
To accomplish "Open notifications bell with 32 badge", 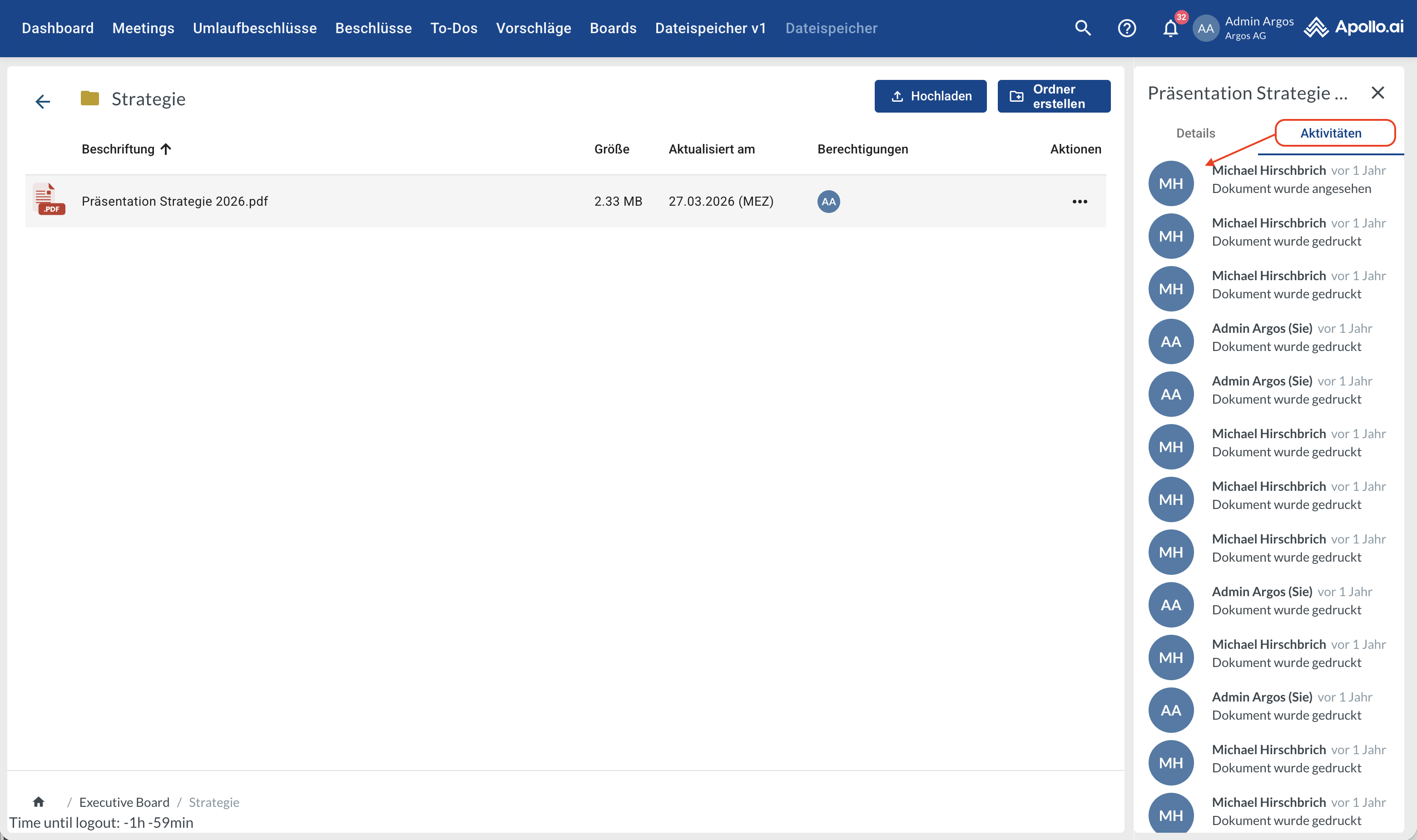I will coord(1171,28).
